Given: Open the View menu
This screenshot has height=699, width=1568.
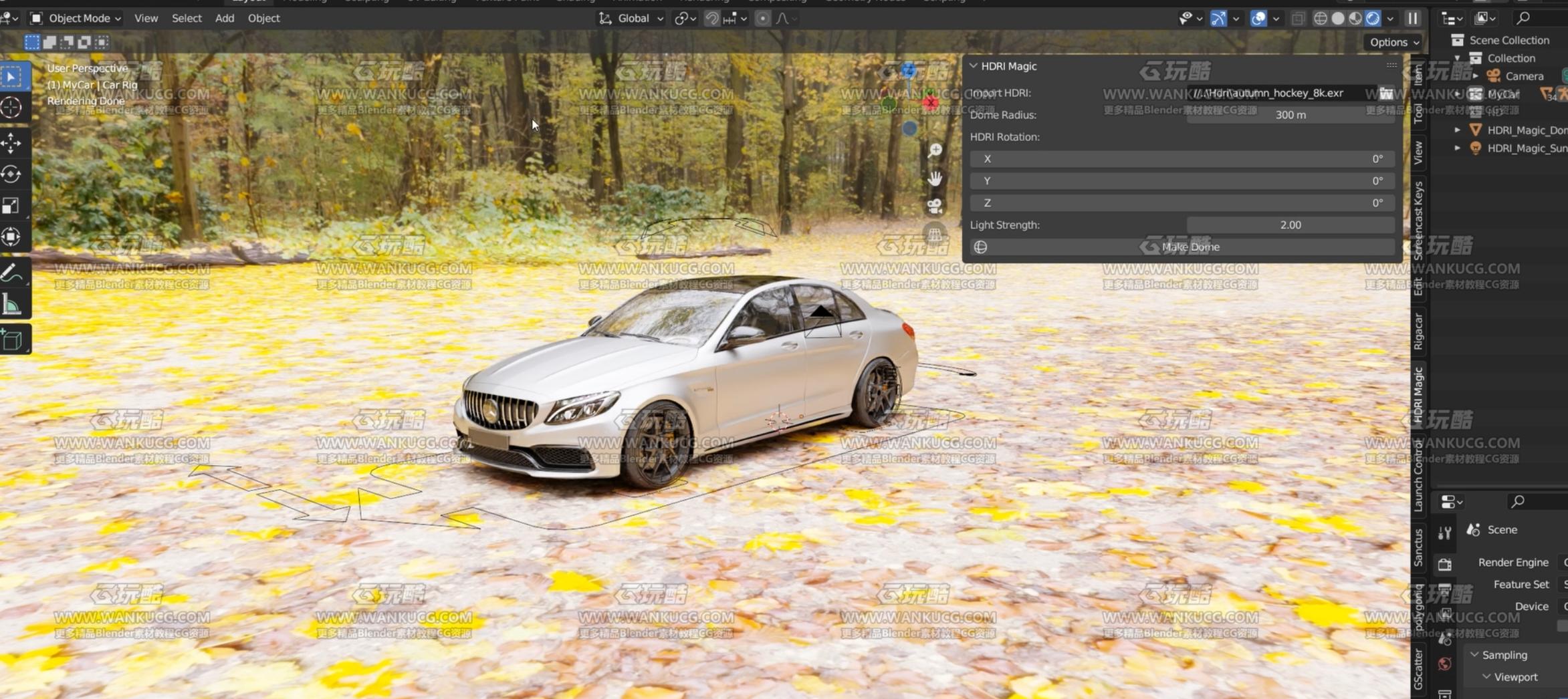Looking at the screenshot, I should click(x=146, y=19).
